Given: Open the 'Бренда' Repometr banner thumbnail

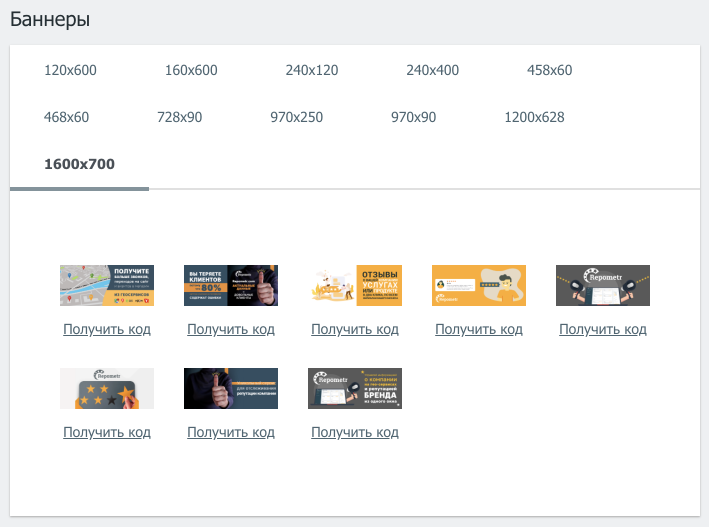Looking at the screenshot, I should point(355,388).
